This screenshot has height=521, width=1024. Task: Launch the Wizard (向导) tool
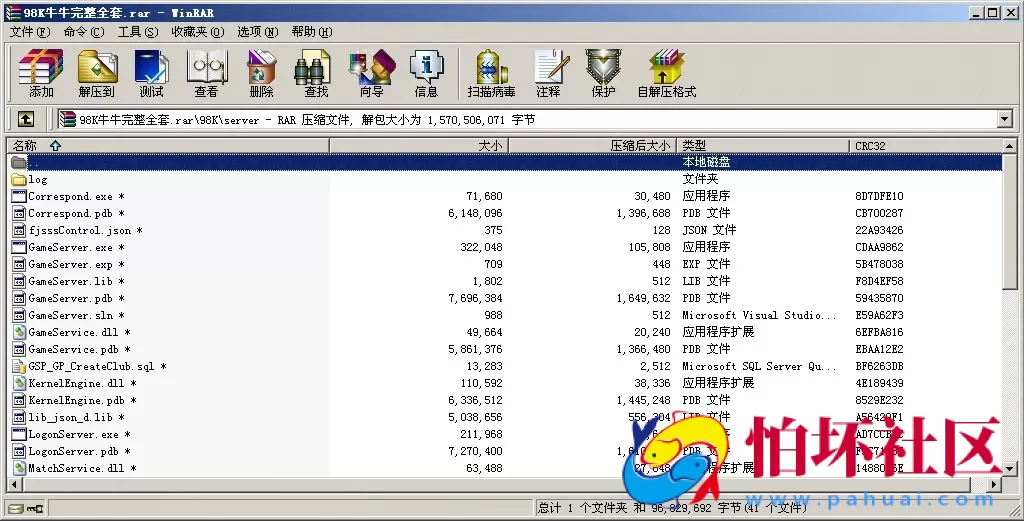[372, 72]
